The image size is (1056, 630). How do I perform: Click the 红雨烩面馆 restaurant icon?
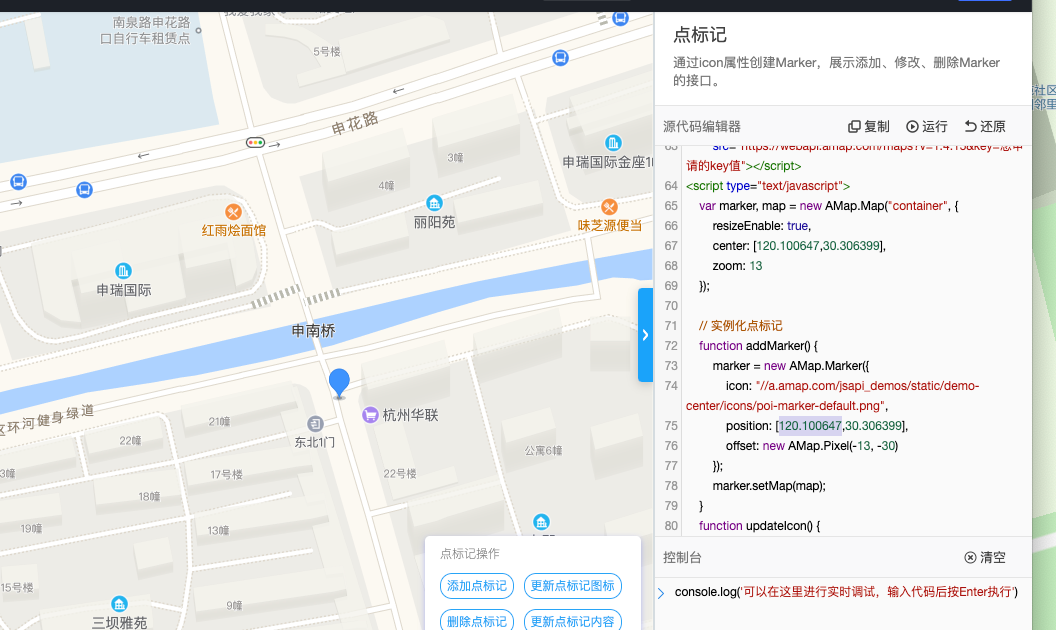233,212
